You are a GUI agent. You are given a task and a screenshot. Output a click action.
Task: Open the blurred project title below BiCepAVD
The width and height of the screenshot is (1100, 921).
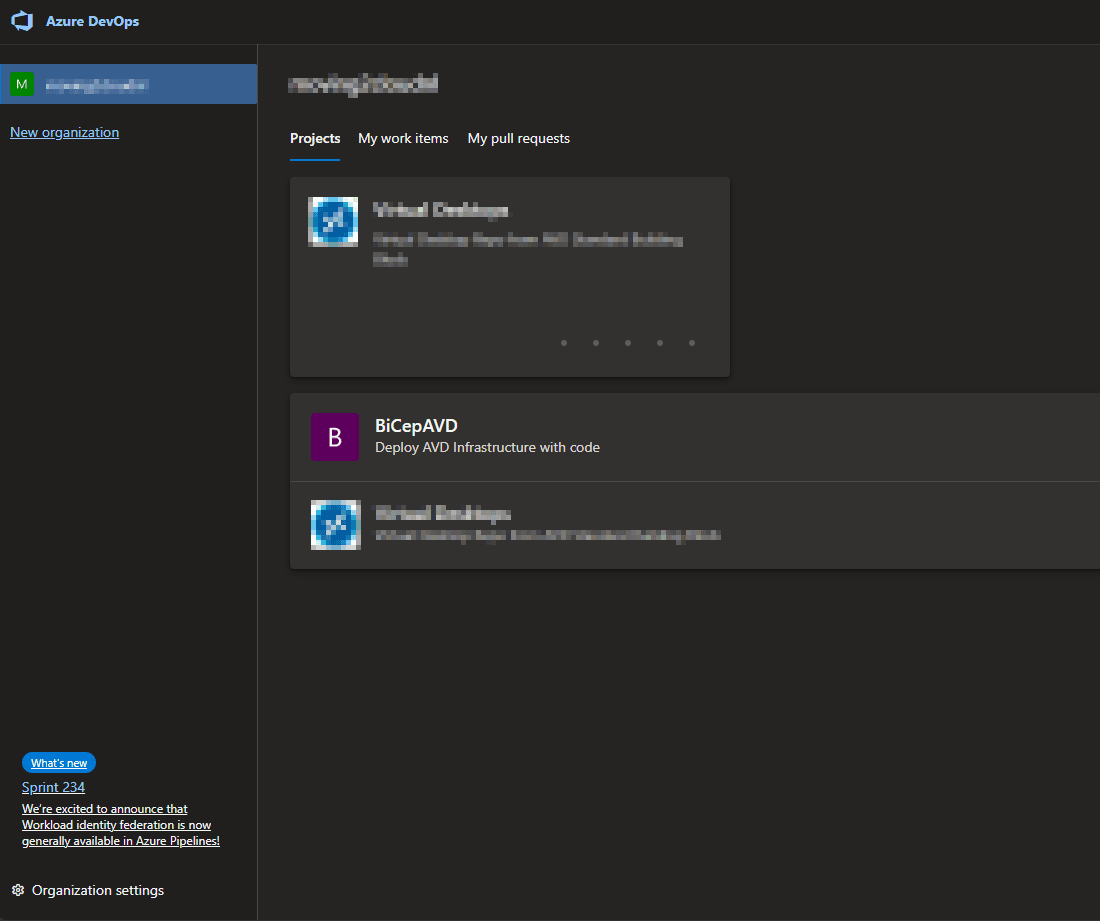442,513
